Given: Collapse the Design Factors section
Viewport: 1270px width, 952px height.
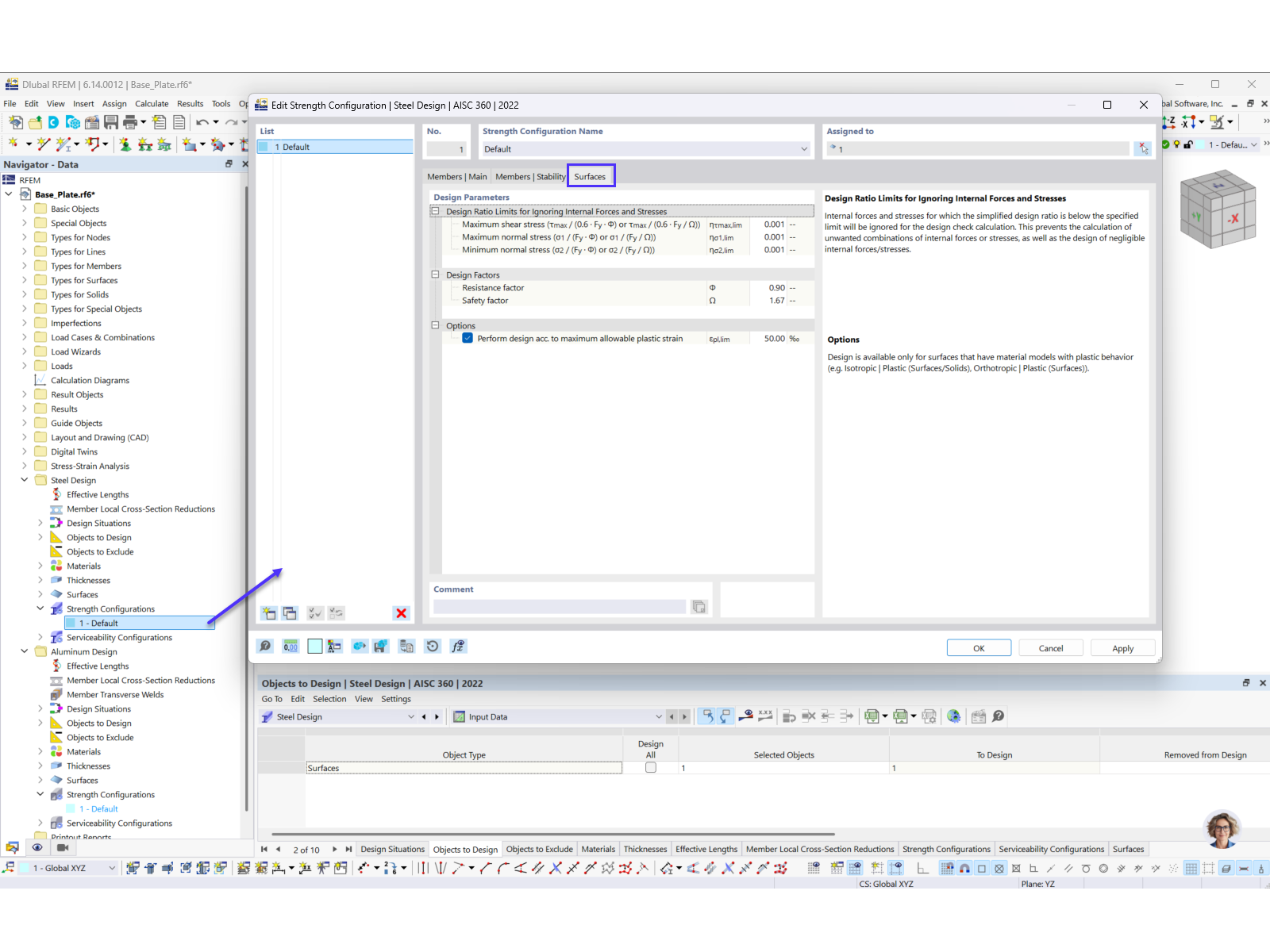Looking at the screenshot, I should pyautogui.click(x=435, y=275).
